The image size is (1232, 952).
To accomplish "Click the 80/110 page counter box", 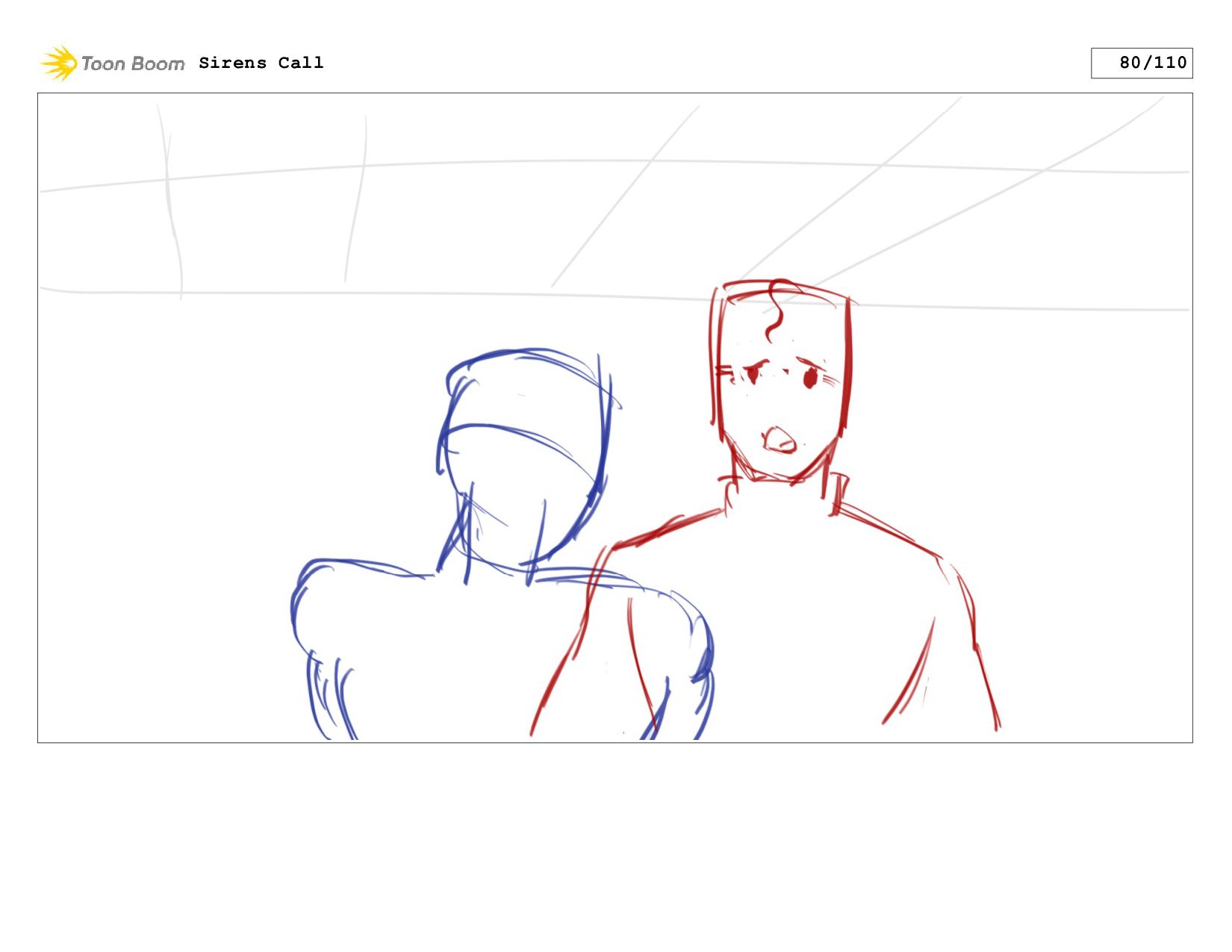I will 1142,63.
